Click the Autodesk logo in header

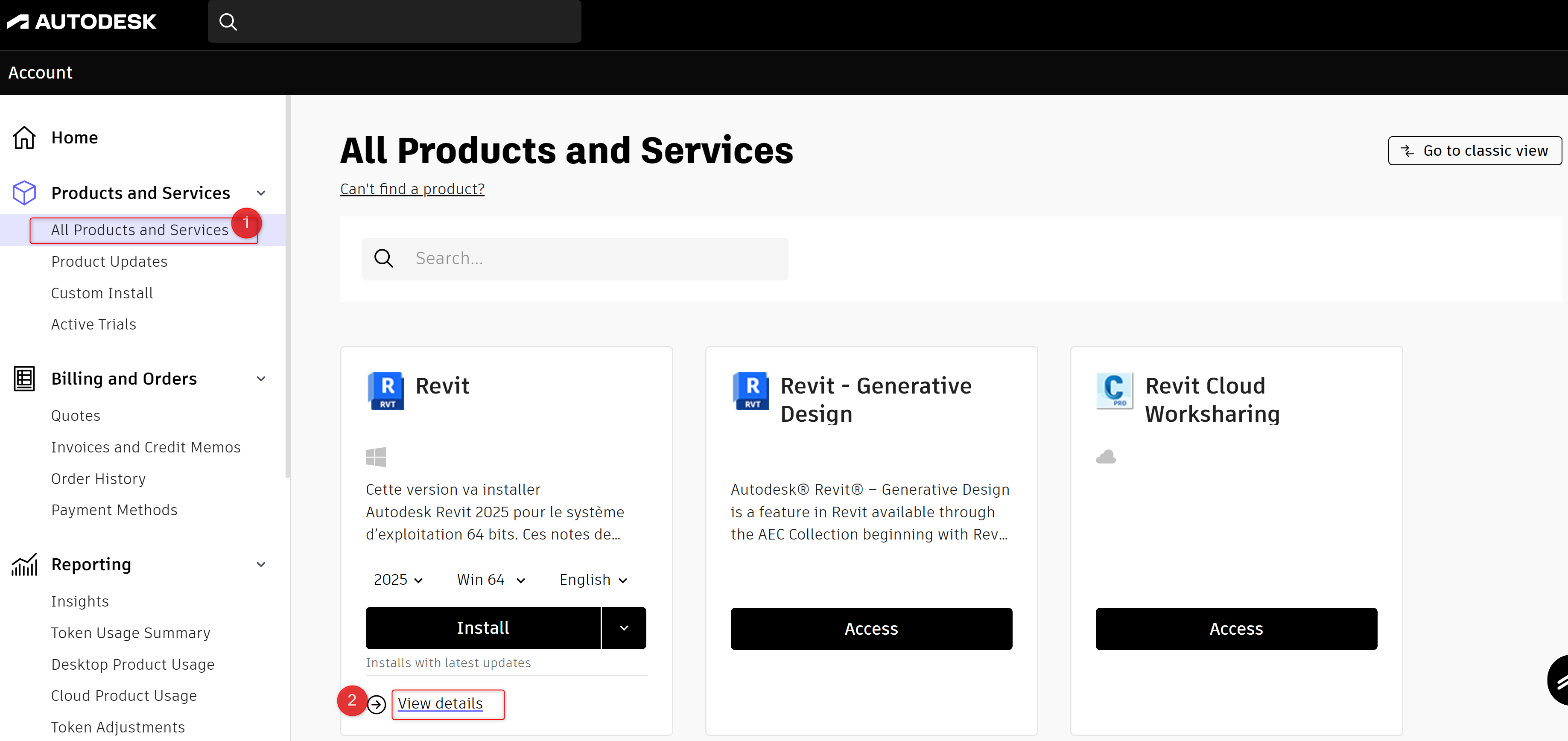(x=82, y=22)
